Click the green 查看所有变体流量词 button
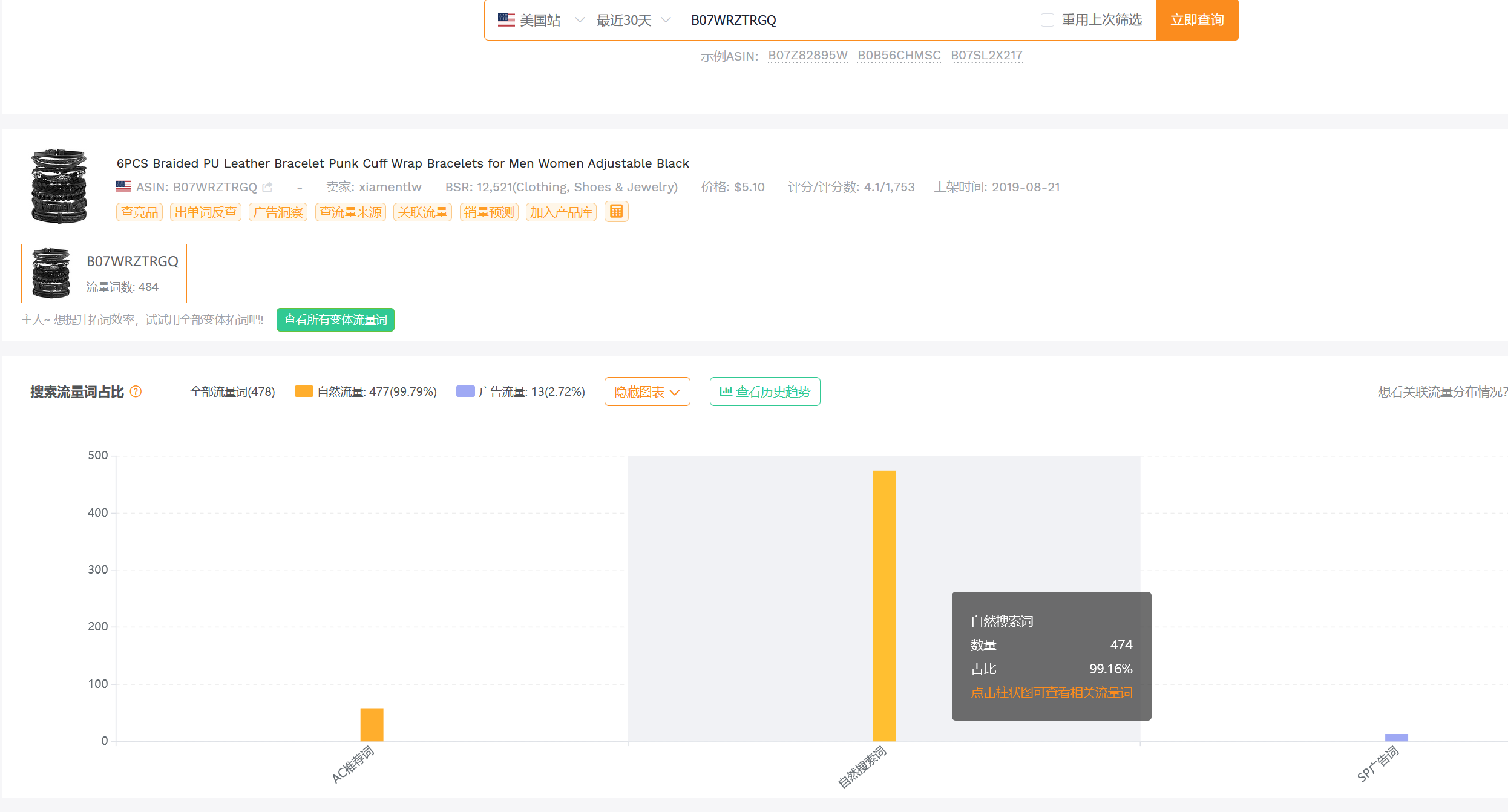This screenshot has height=812, width=1508. point(335,319)
